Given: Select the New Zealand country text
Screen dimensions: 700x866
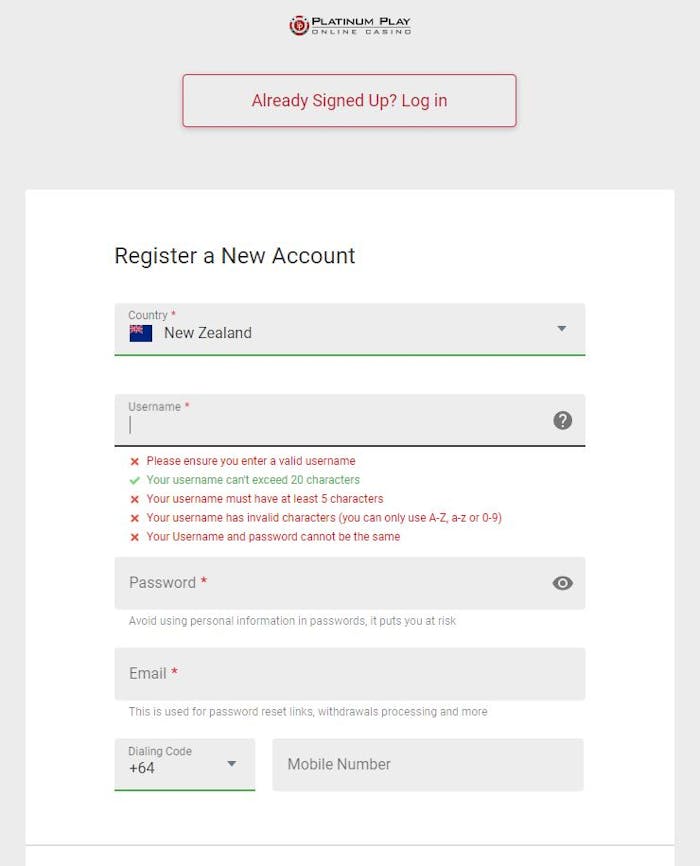Looking at the screenshot, I should click(208, 333).
